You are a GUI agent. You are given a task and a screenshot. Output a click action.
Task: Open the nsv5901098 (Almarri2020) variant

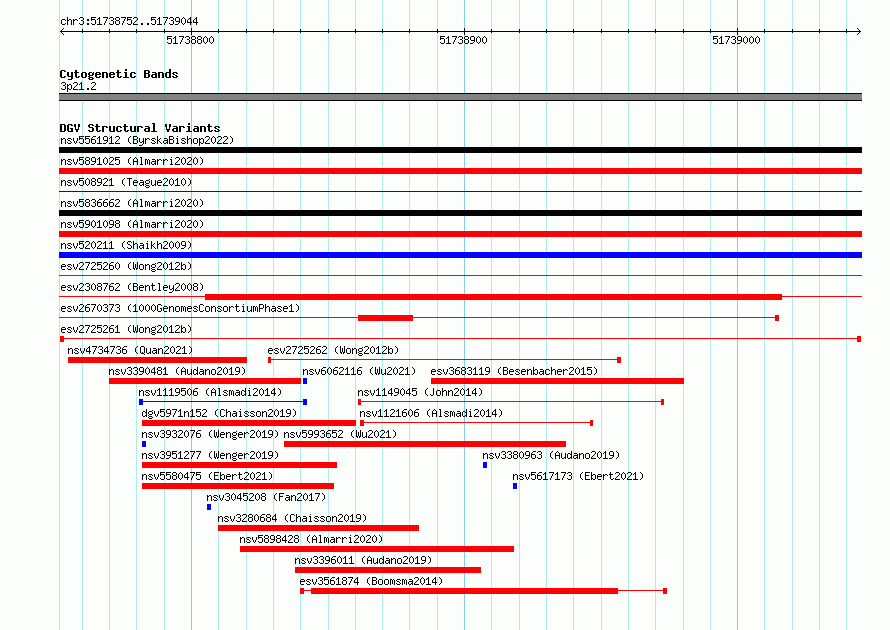pyautogui.click(x=132, y=224)
